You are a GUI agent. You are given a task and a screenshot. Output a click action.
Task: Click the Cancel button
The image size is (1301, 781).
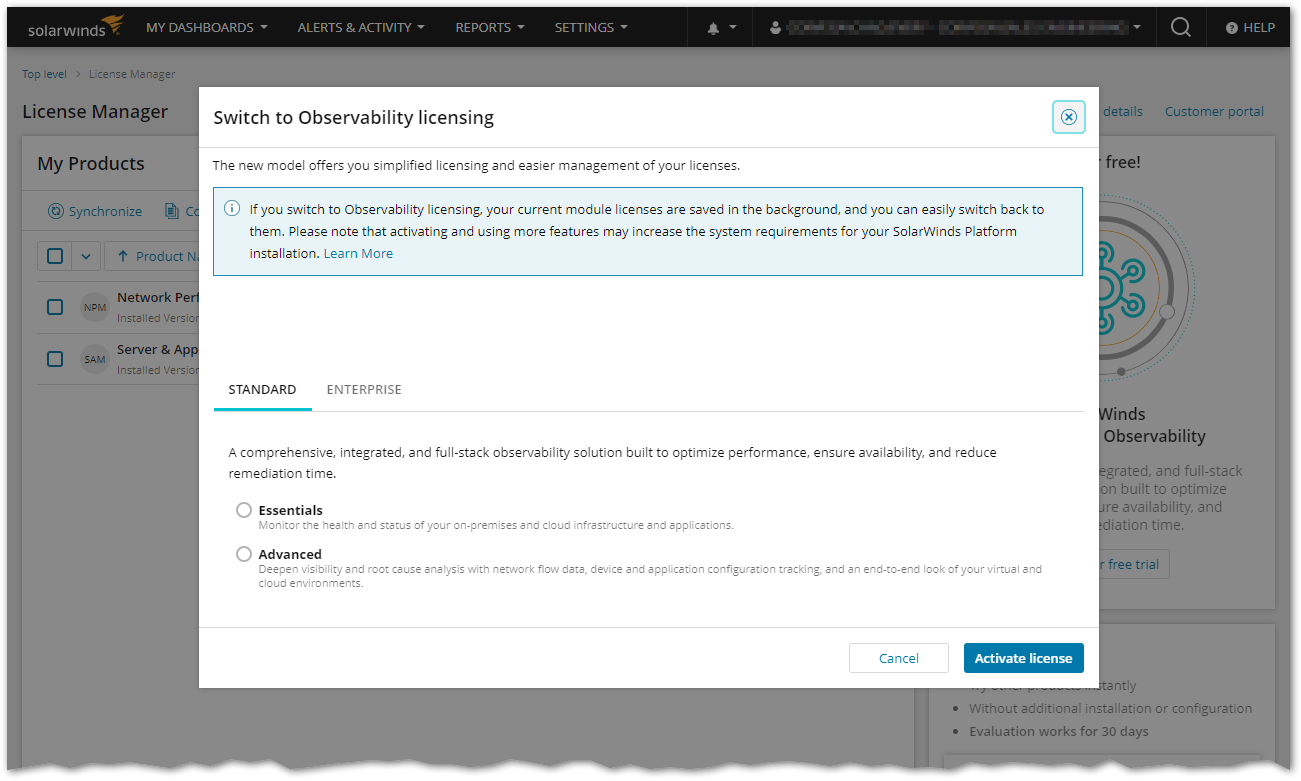[x=899, y=658]
